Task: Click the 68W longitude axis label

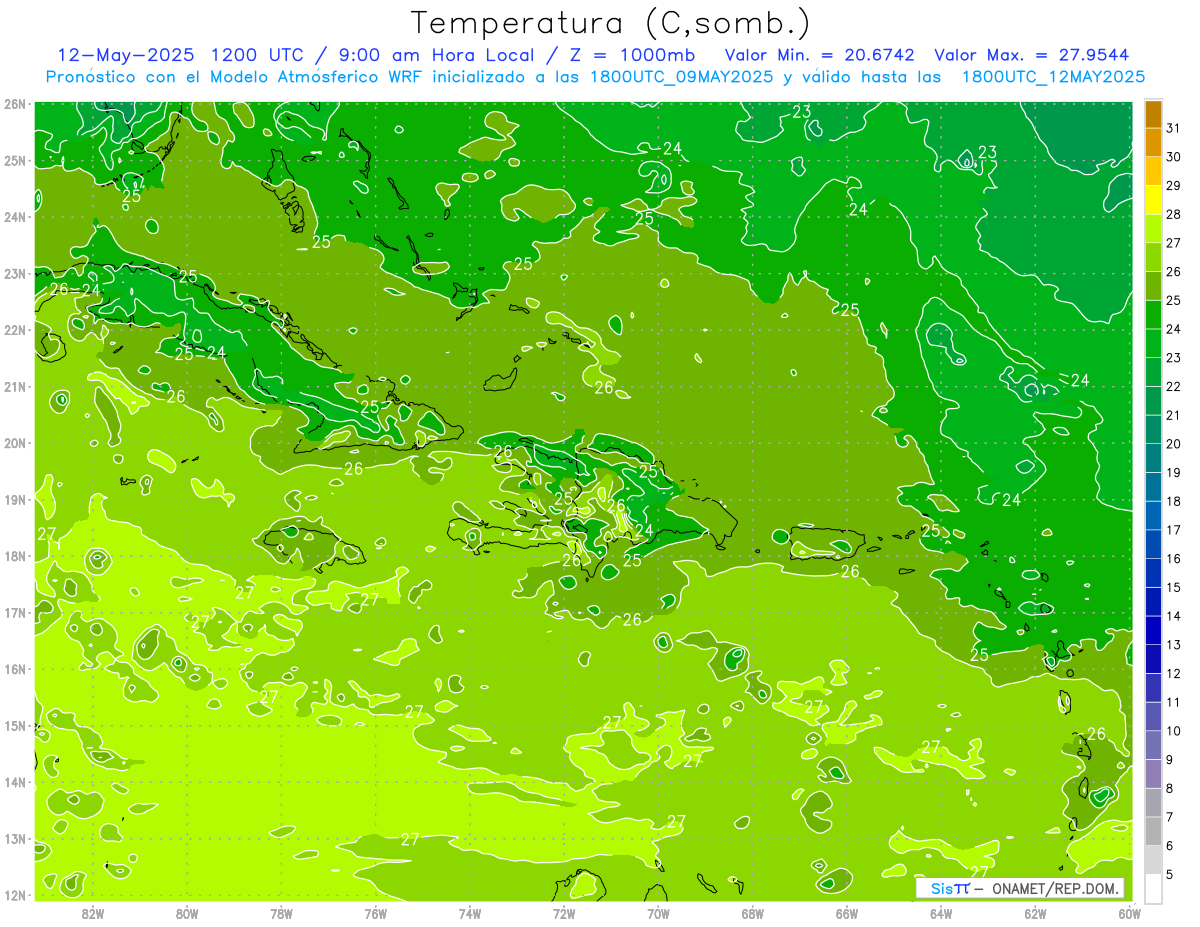Action: (x=753, y=914)
